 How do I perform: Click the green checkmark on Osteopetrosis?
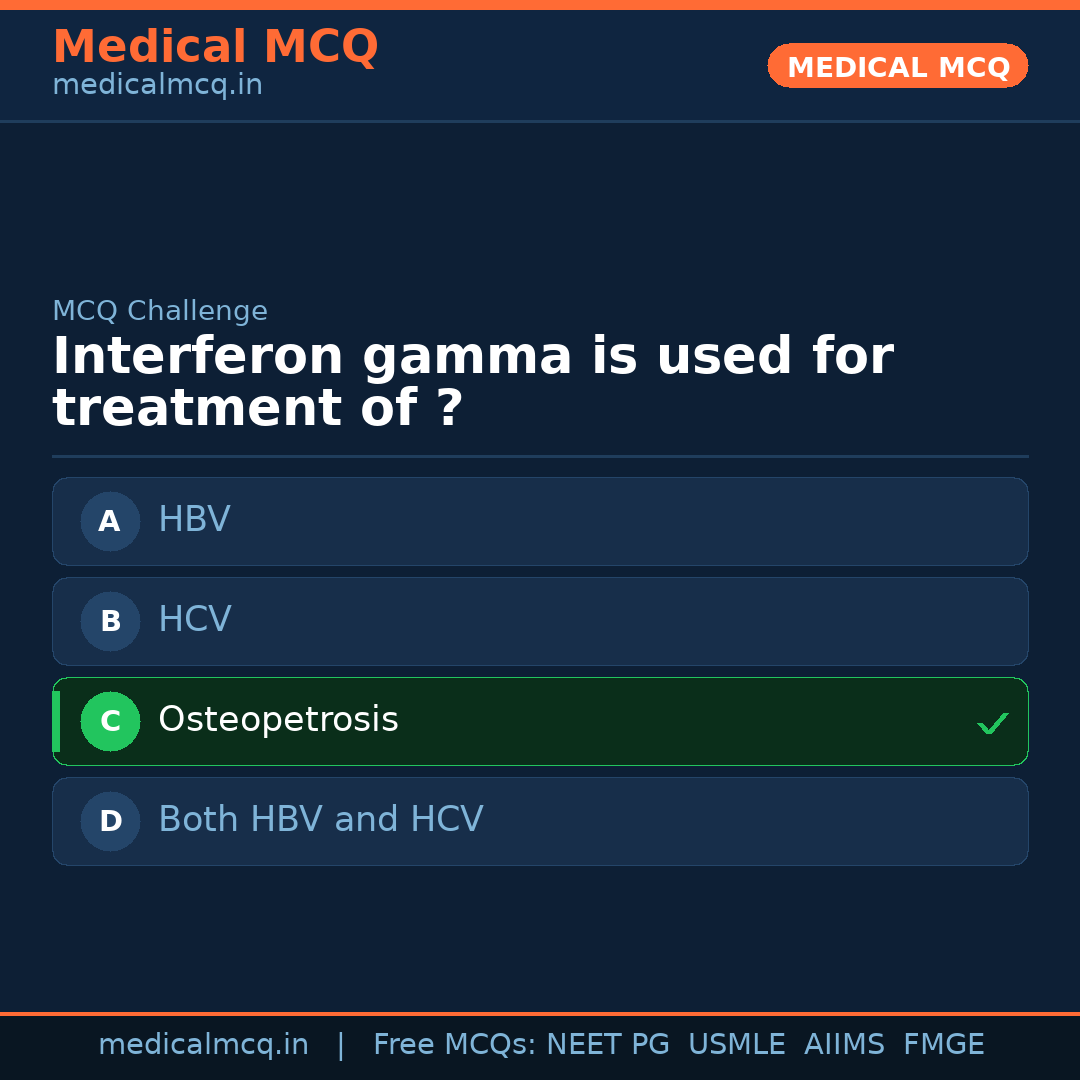[992, 723]
